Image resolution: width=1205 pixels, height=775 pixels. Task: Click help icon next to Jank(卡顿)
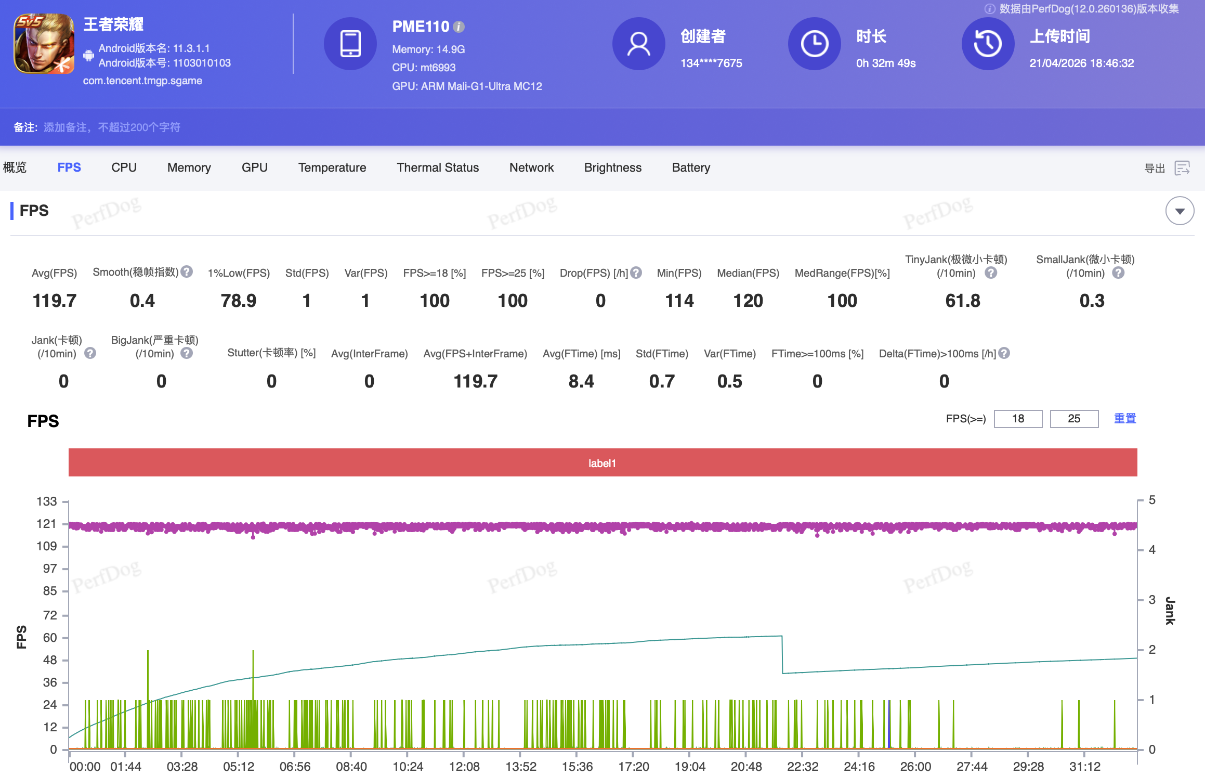click(x=90, y=353)
